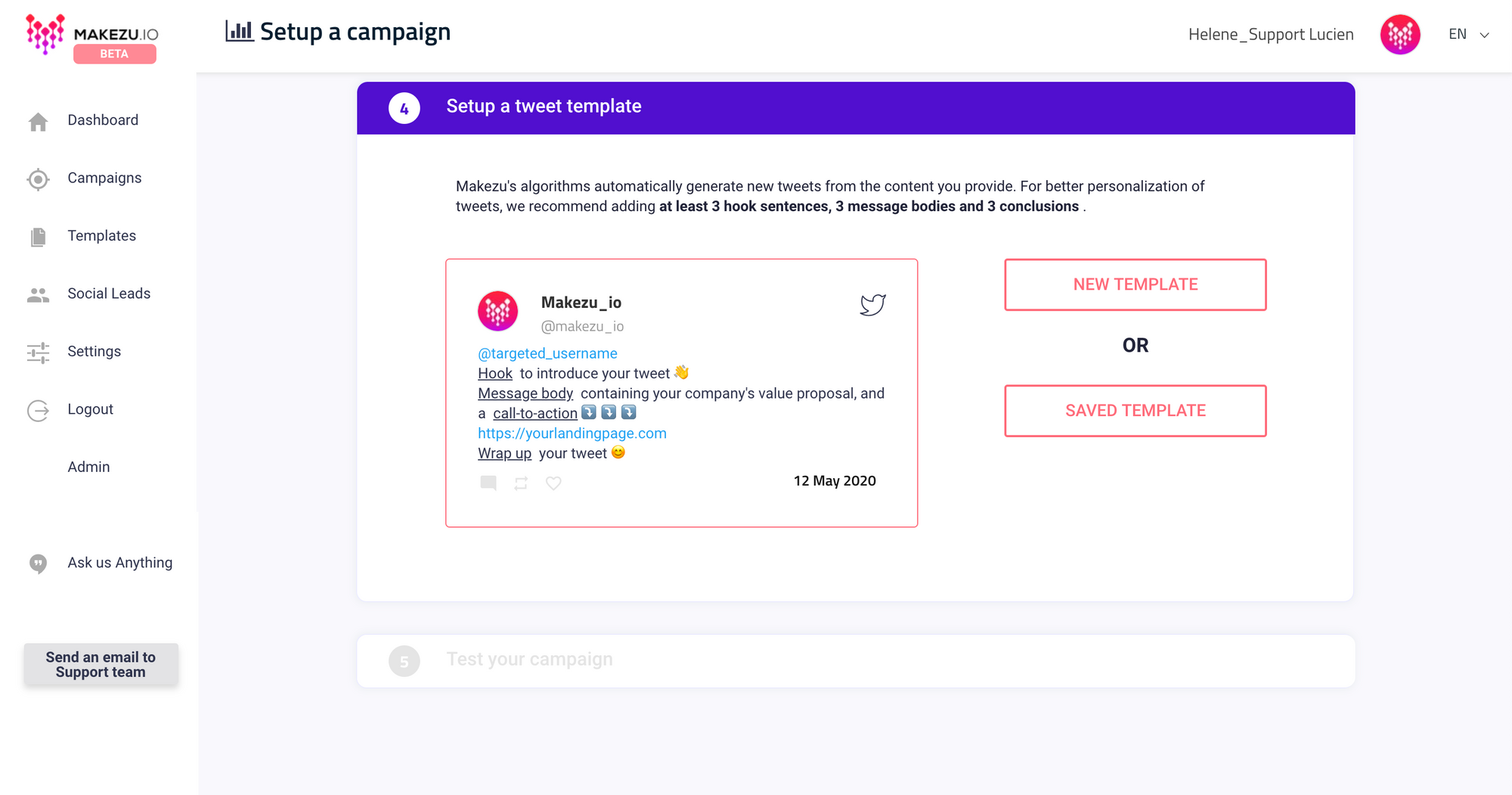Click the Twitter bird icon in tweet preview
1512x795 pixels.
[x=872, y=304]
